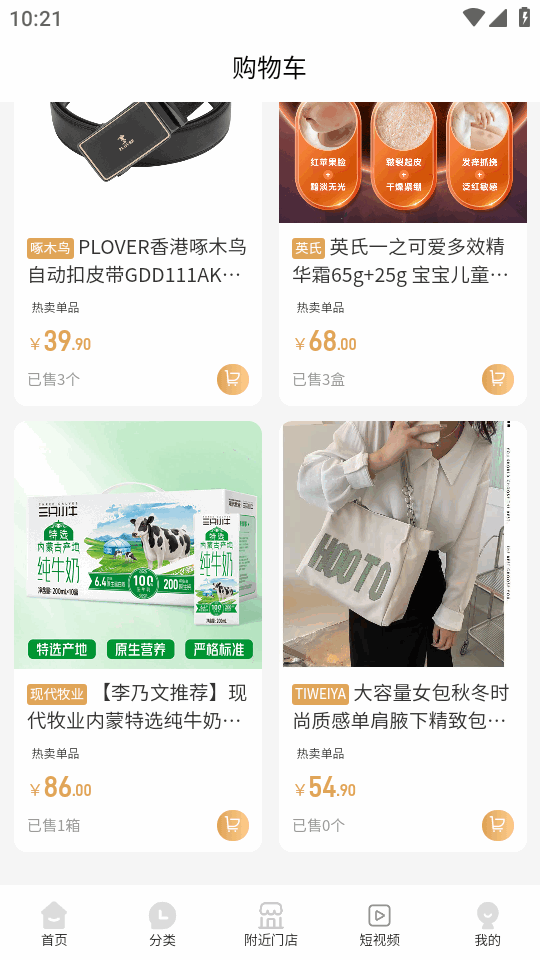Tap the 啄木鸟 brand tag

[x=50, y=248]
